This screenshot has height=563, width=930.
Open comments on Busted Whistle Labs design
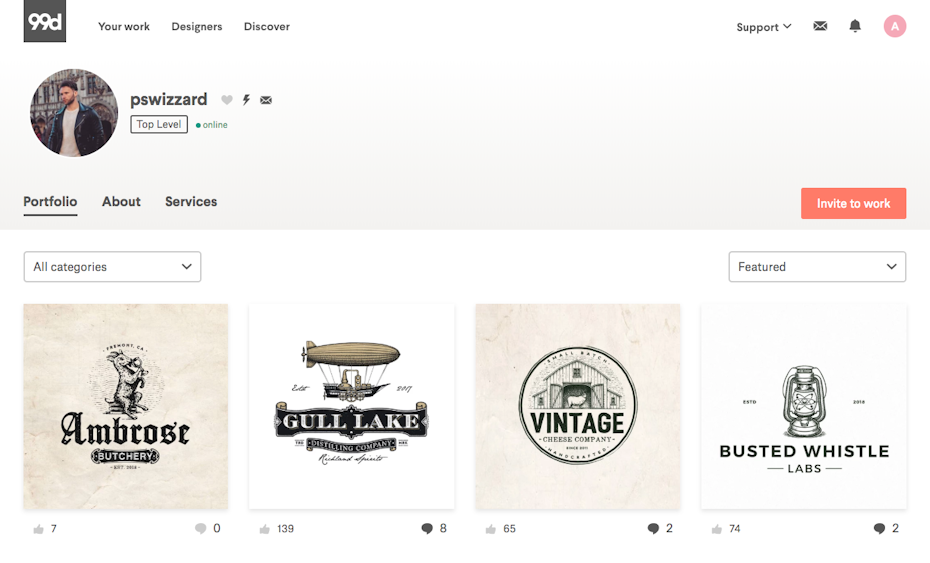(879, 529)
